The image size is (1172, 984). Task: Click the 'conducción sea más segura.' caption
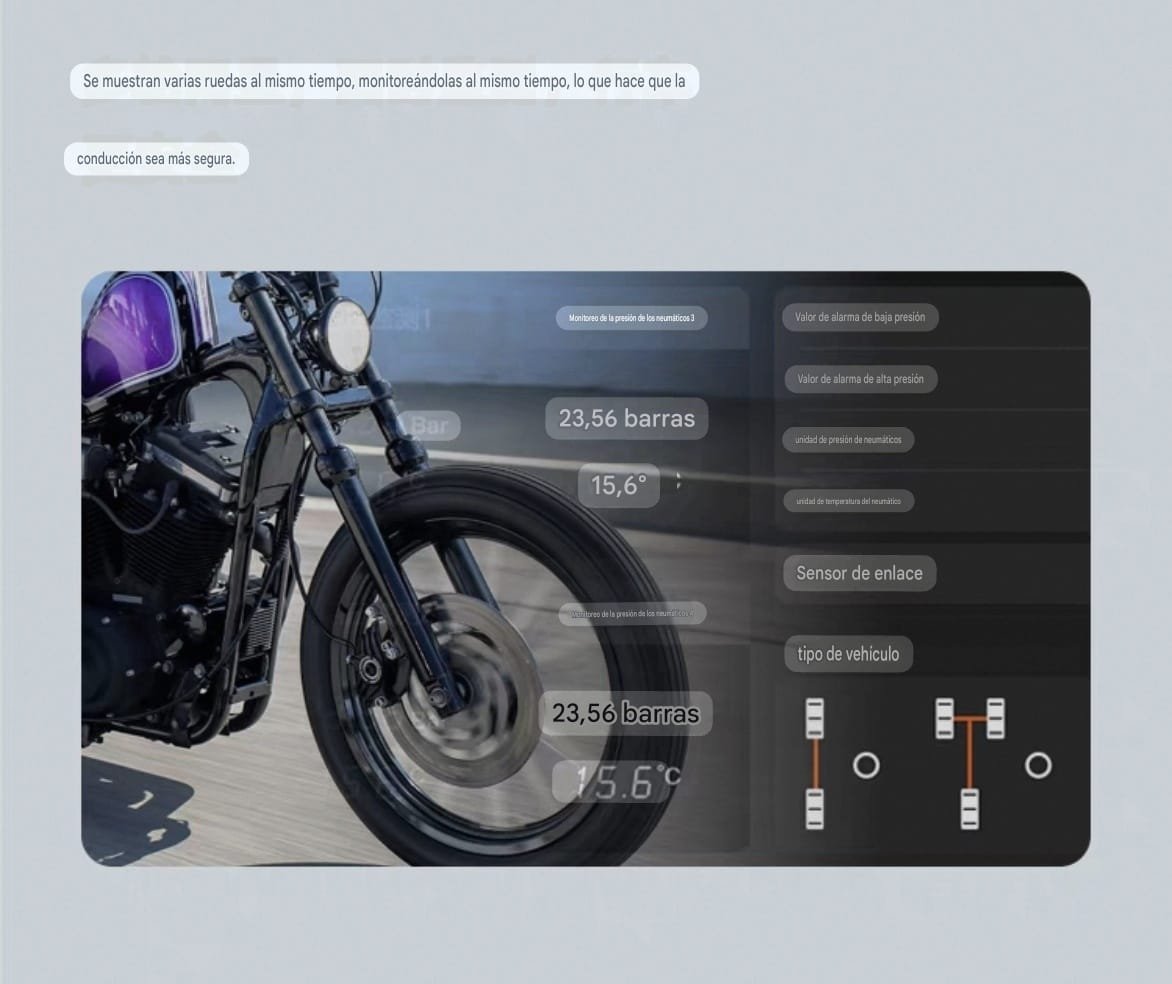pyautogui.click(x=156, y=159)
